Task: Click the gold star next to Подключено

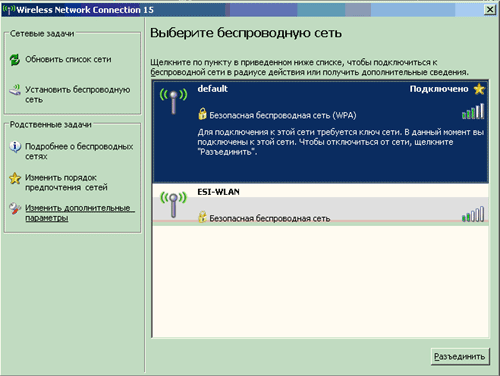Action: [x=479, y=89]
